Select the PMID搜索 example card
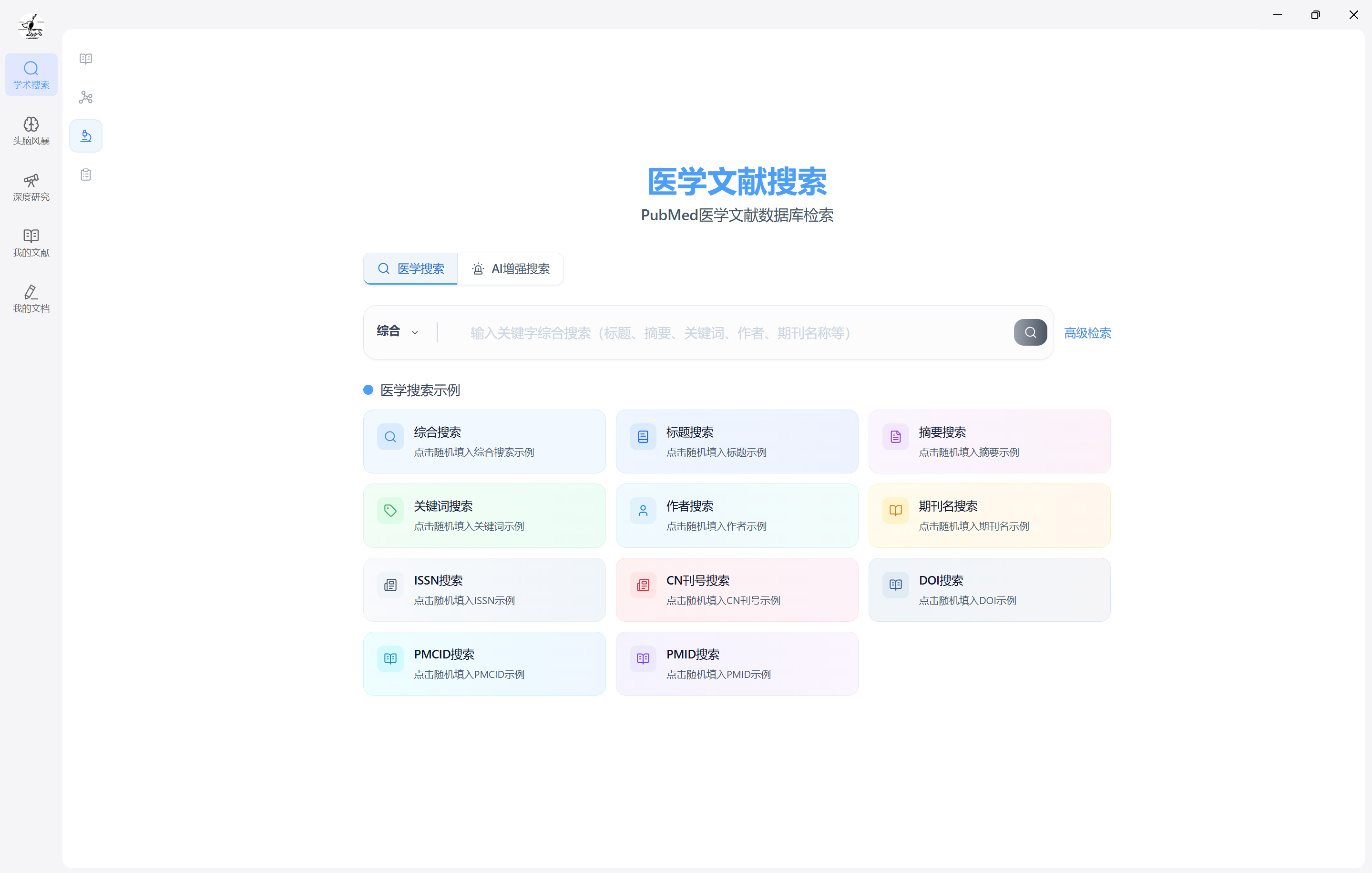 click(x=736, y=663)
